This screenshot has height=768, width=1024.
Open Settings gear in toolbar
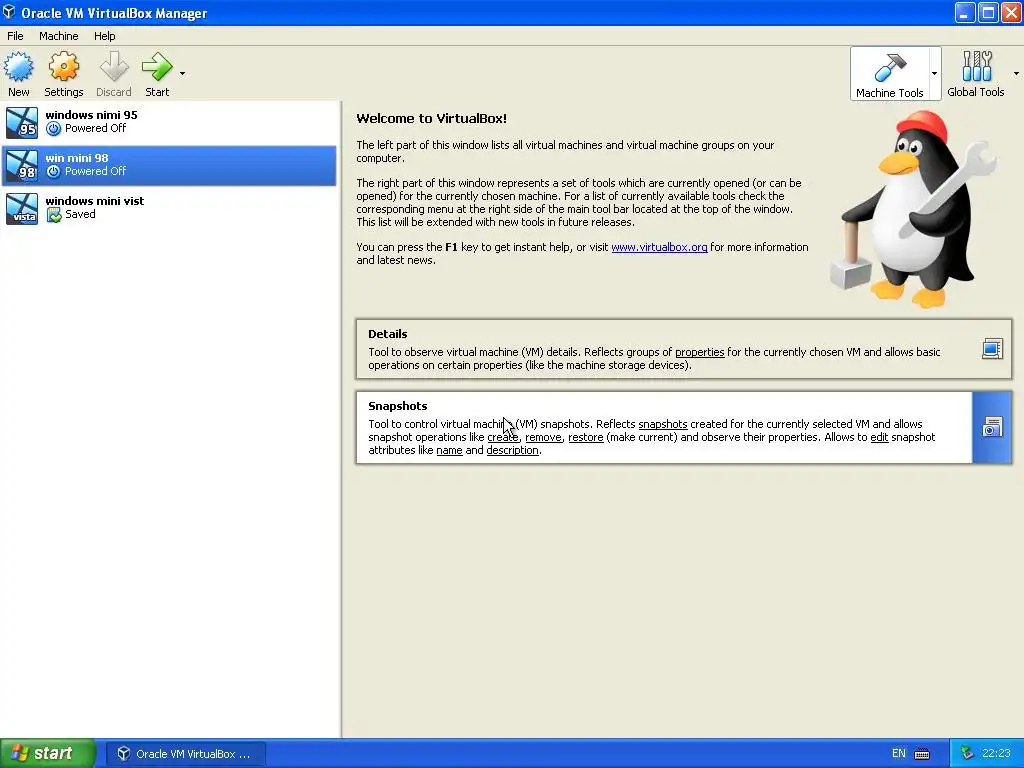point(63,67)
